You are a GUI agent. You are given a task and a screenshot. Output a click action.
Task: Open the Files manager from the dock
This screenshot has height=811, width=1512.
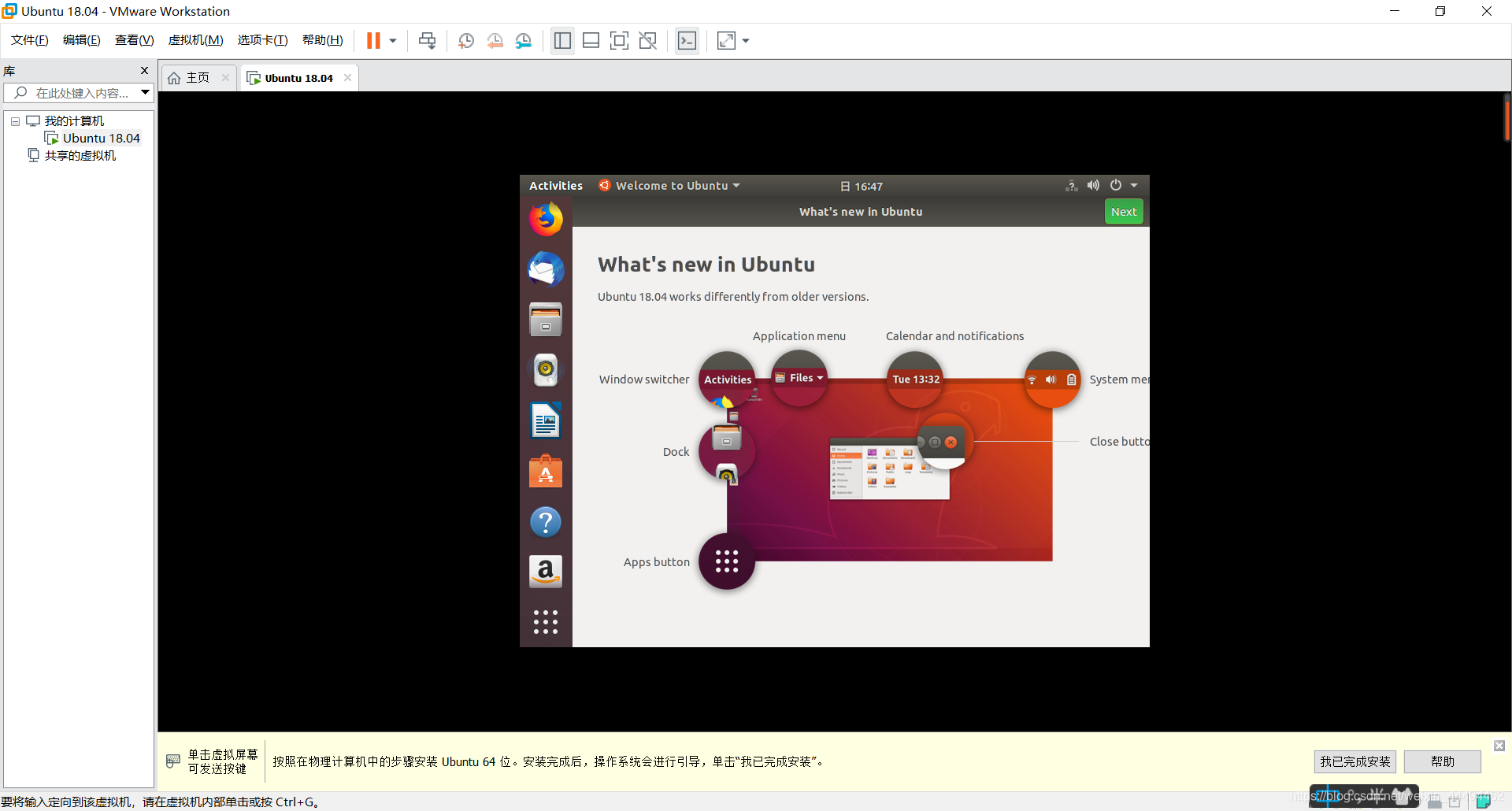[x=546, y=320]
